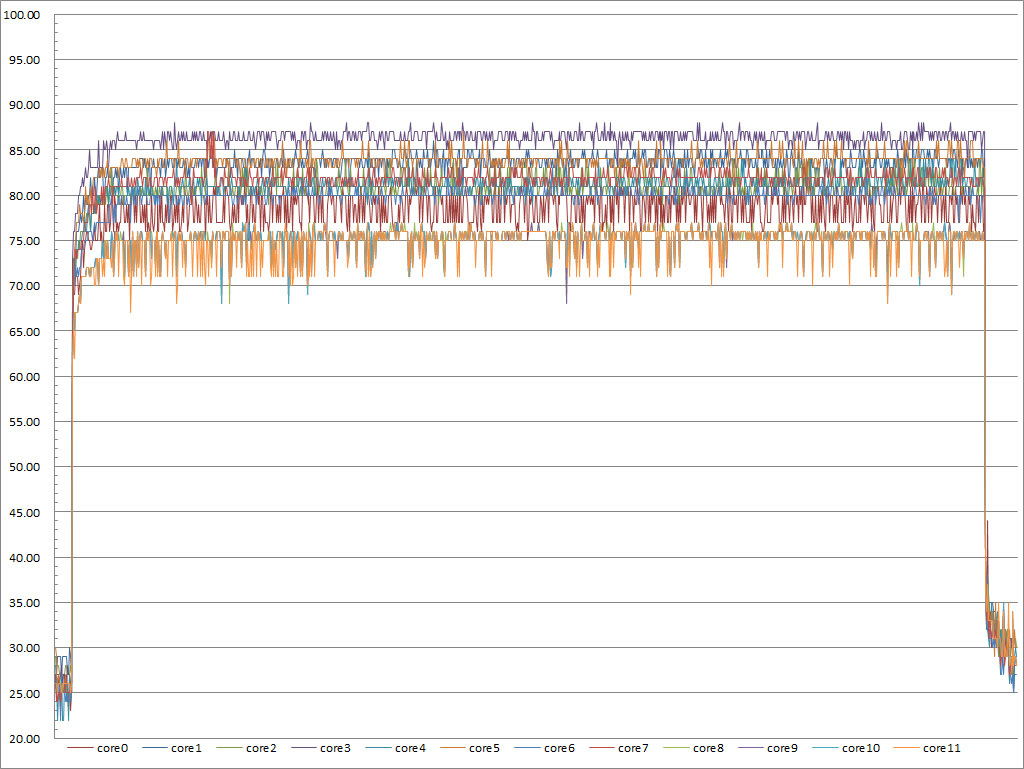Screen dimensions: 1024x769
Task: Click the 85.00 axis label
Action: pos(24,151)
